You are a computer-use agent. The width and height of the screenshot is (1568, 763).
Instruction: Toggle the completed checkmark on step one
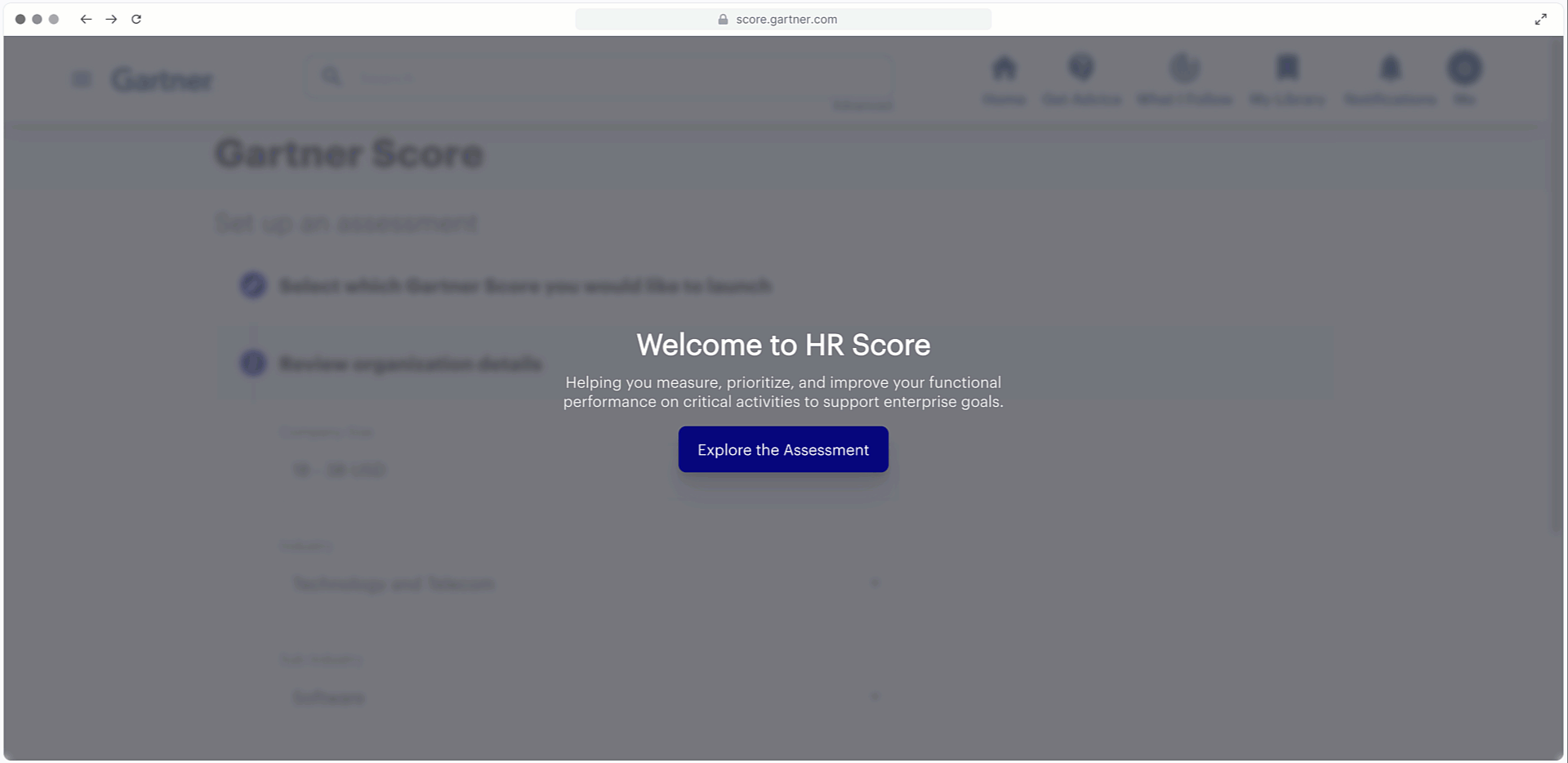tap(253, 285)
